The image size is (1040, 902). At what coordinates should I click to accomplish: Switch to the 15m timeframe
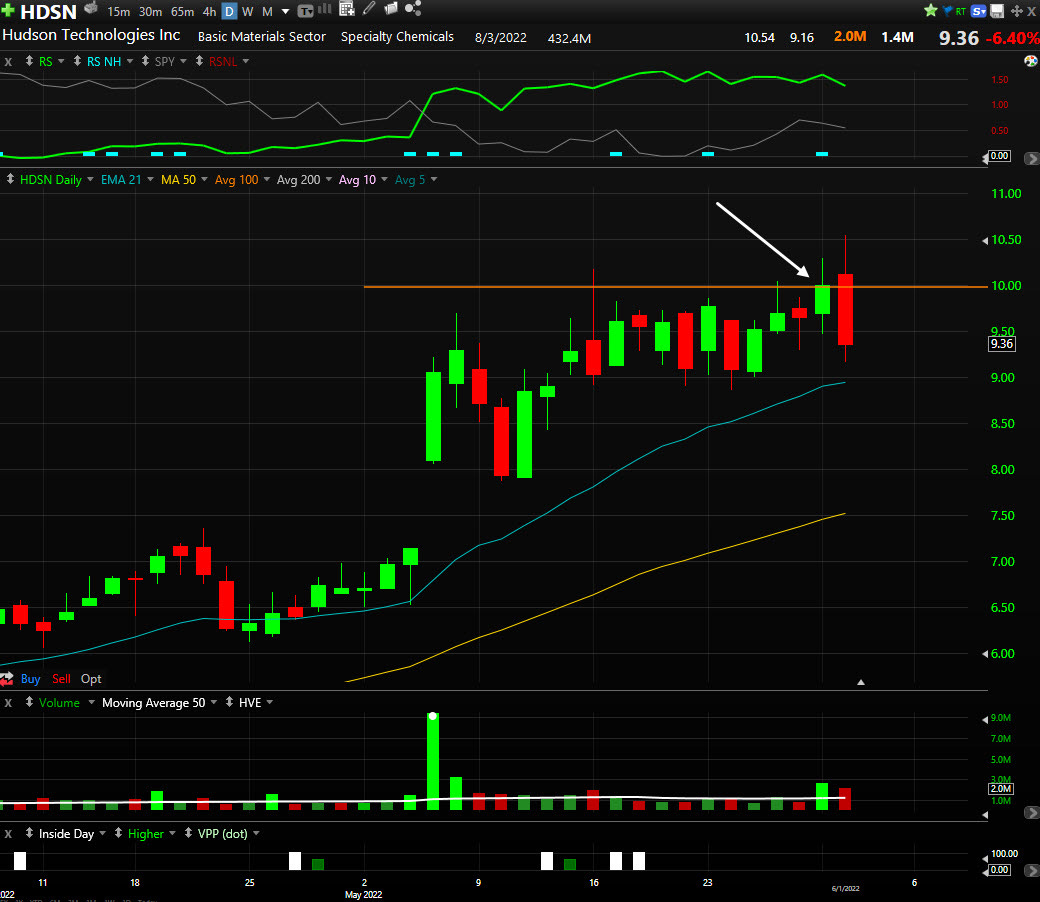point(119,12)
